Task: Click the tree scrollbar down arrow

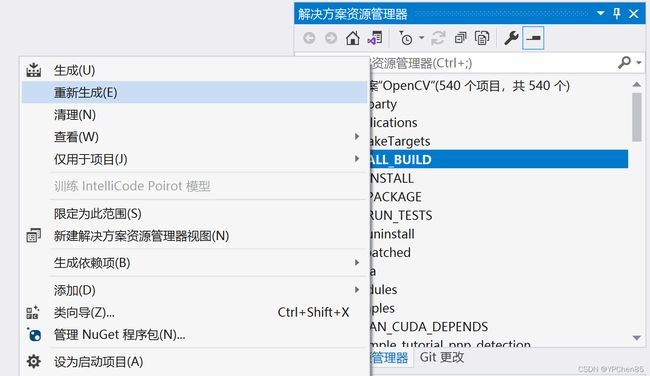Action: pos(637,338)
